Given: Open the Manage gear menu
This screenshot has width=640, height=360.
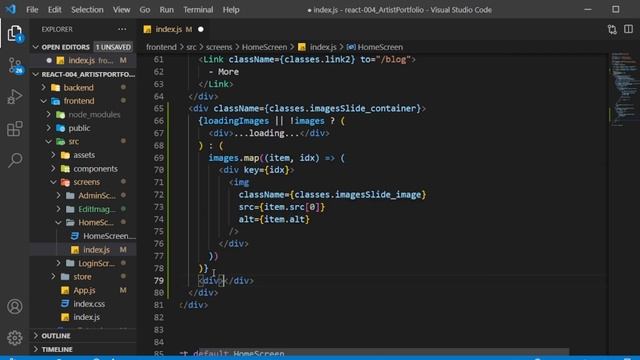Looking at the screenshot, I should [15, 338].
